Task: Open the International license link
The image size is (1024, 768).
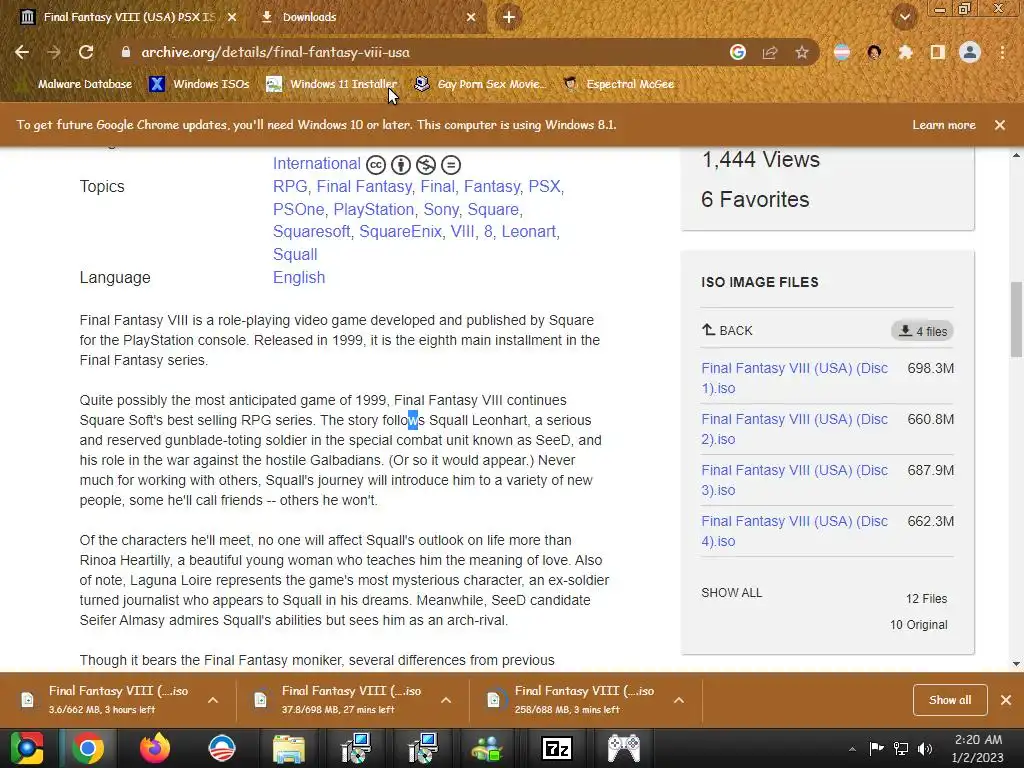Action: [317, 163]
